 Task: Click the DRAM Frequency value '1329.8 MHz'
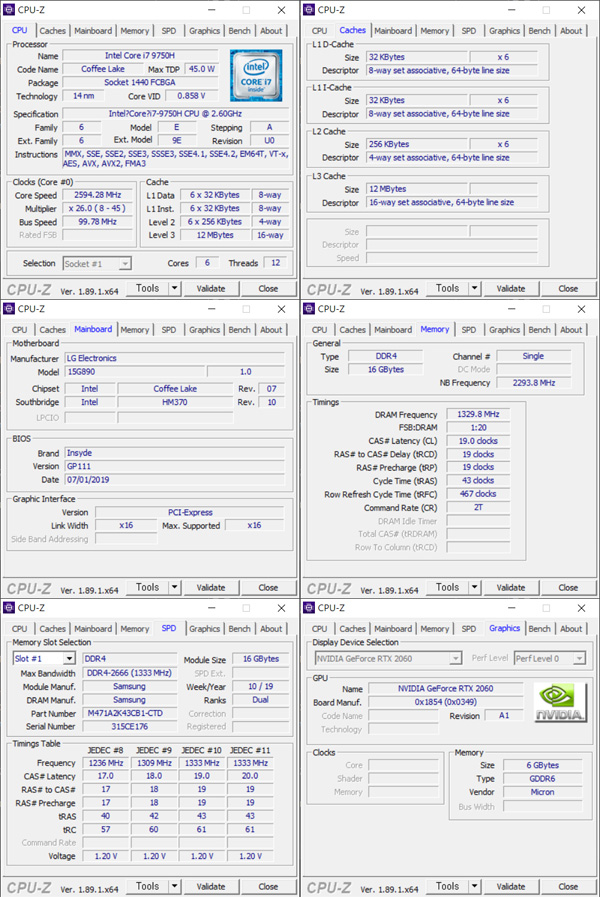click(478, 414)
